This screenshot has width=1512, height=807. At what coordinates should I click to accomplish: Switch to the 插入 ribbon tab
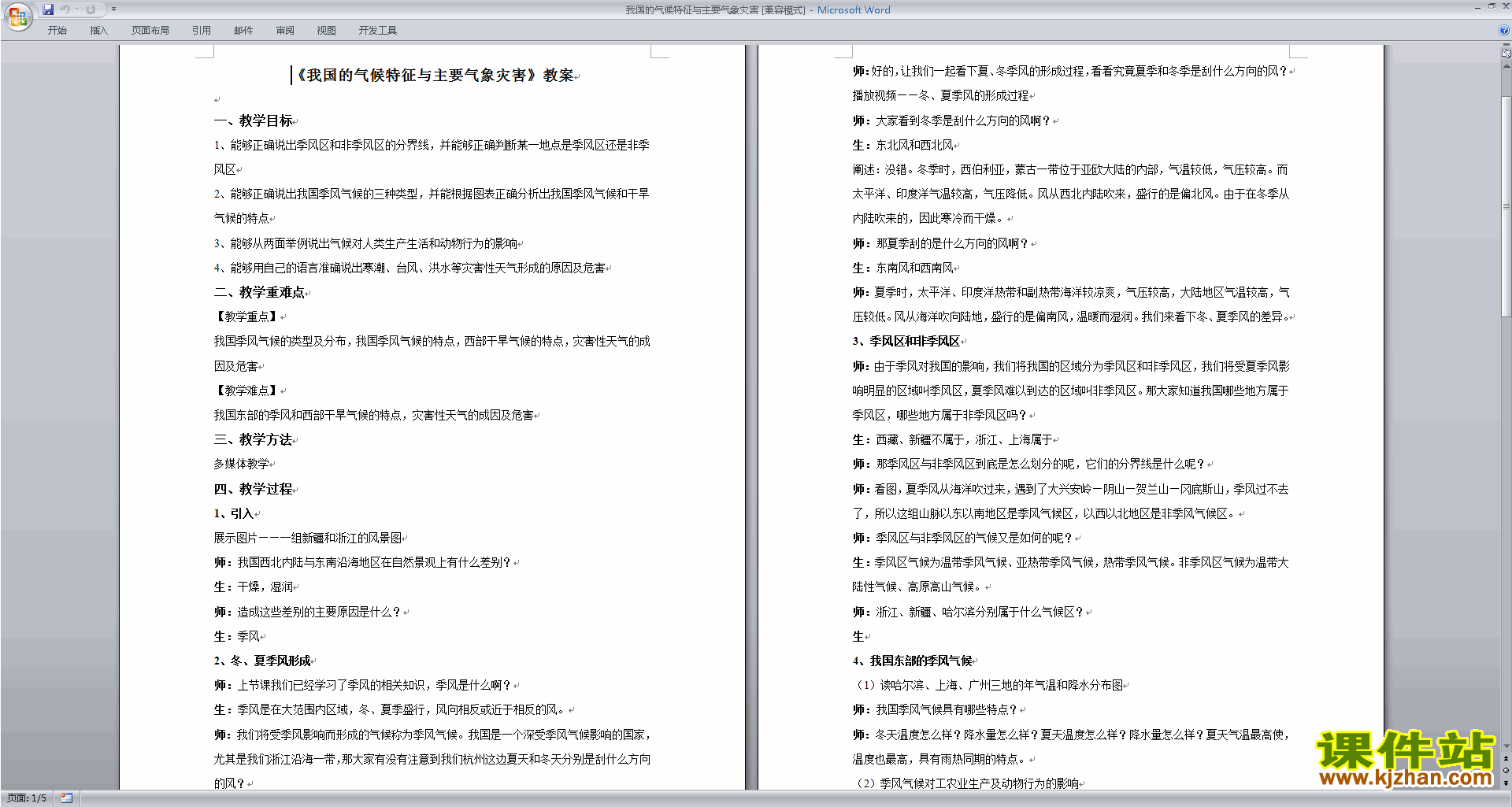98,31
